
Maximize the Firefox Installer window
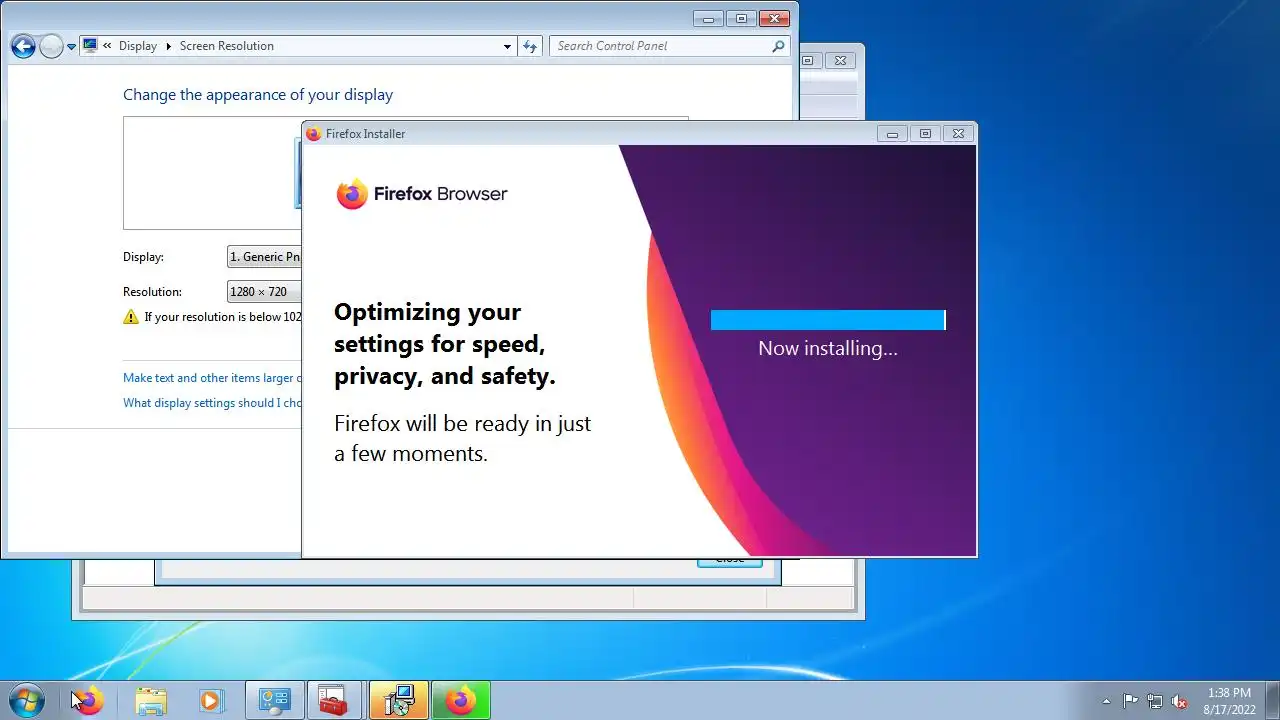click(x=925, y=134)
